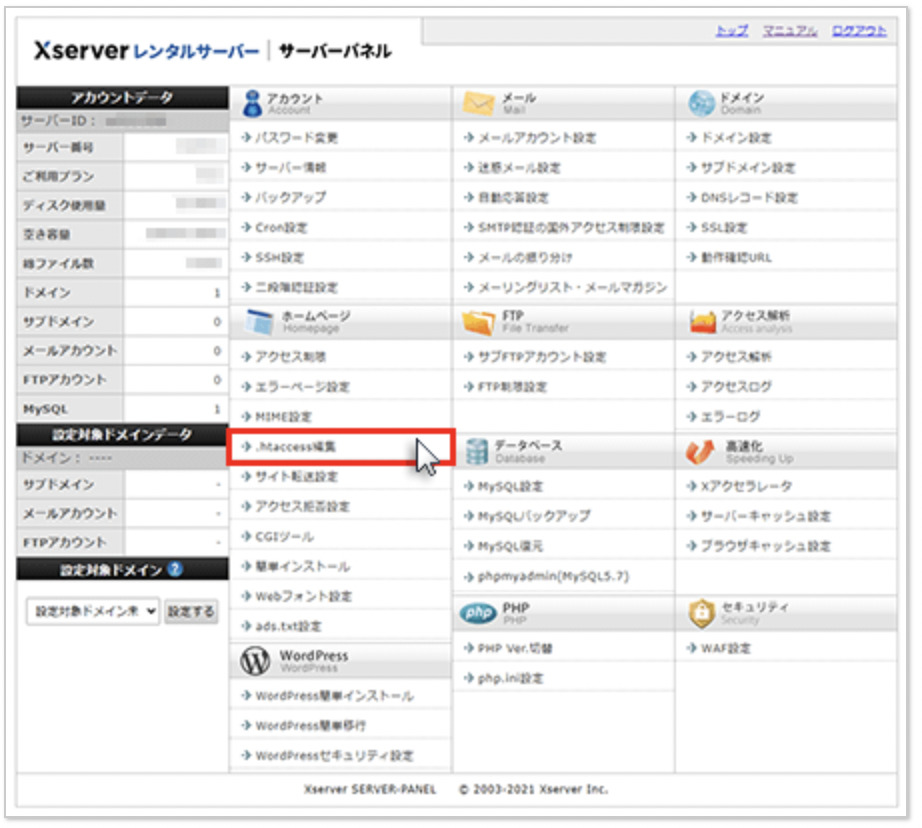Screen dimensions: 922x828
Task: Open Cron設定
Action: tap(281, 228)
